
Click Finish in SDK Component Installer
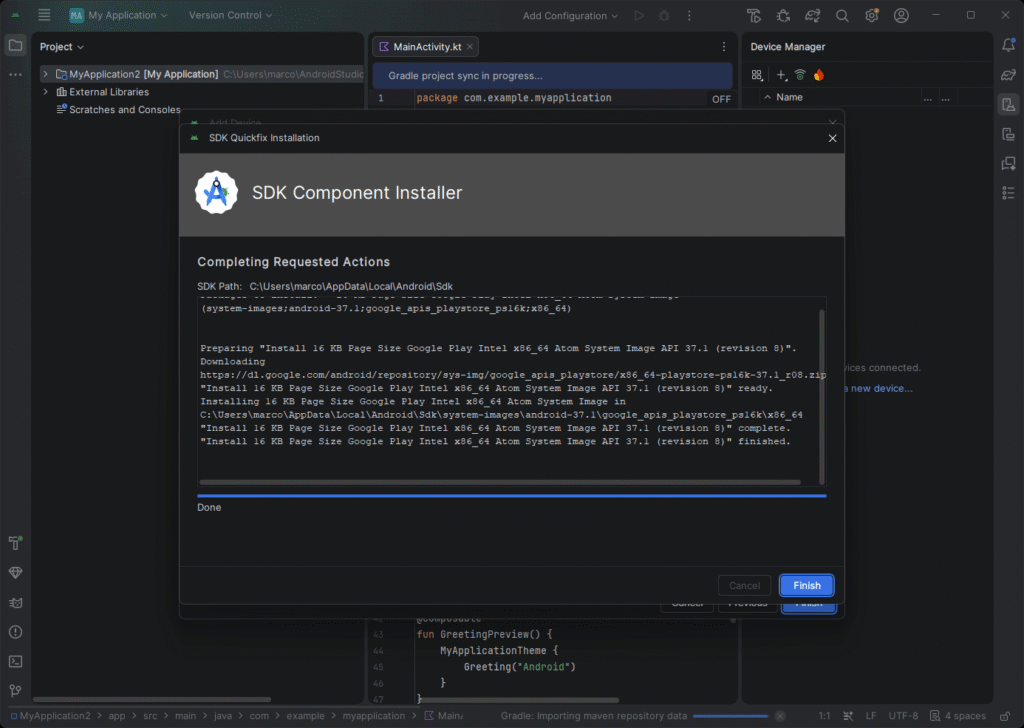807,586
